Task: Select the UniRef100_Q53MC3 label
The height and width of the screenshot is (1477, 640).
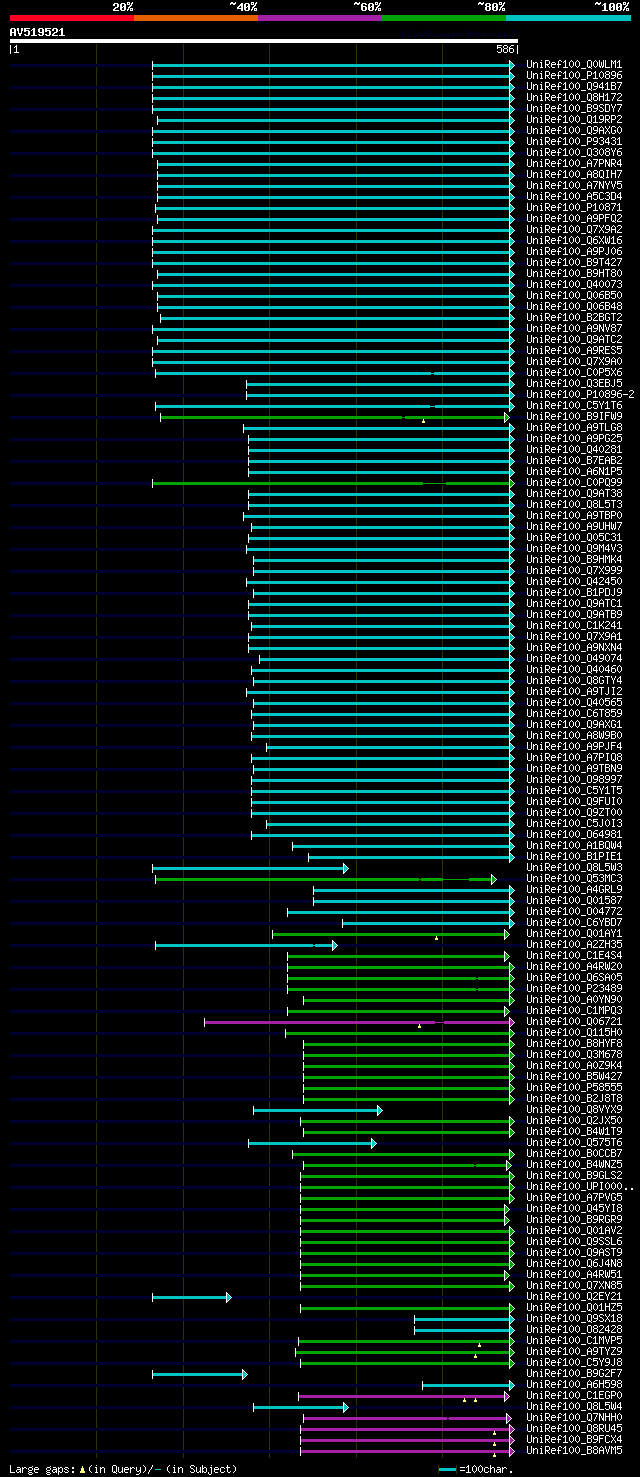Action: [x=574, y=879]
